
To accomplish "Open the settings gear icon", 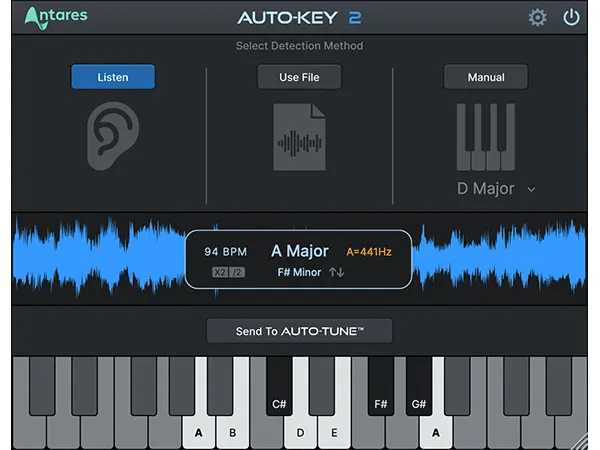I will pyautogui.click(x=538, y=18).
